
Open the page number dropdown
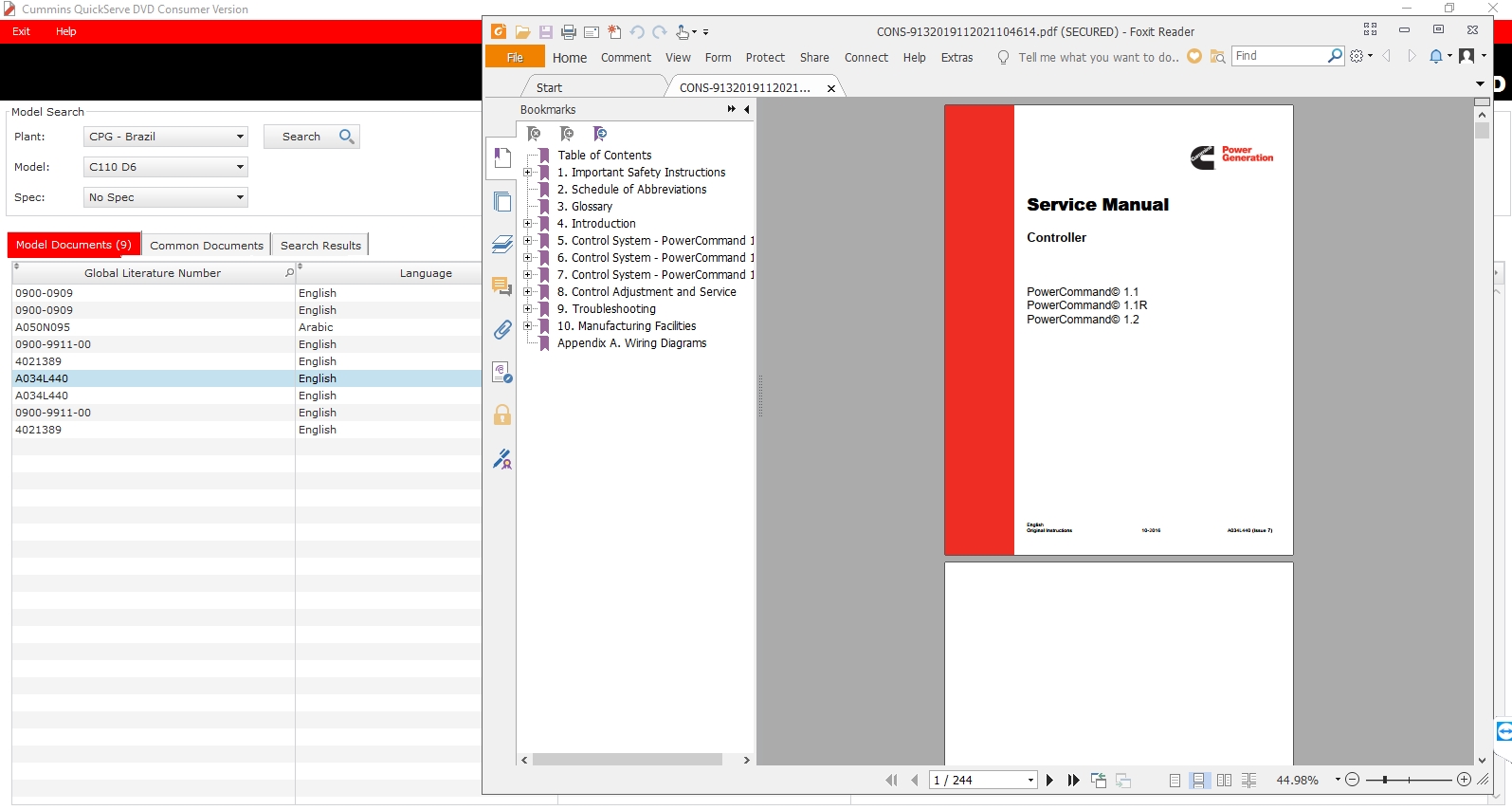[1030, 781]
